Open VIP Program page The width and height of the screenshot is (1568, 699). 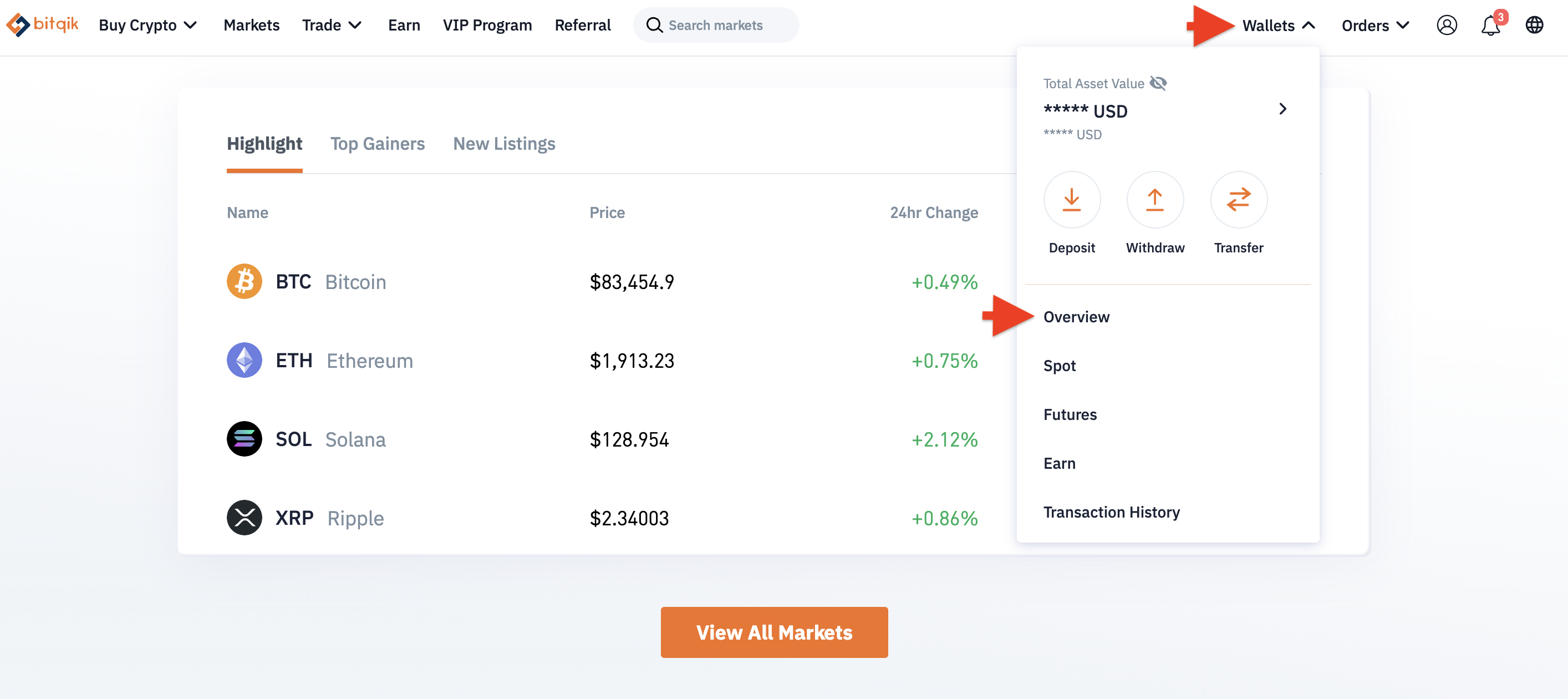[487, 25]
